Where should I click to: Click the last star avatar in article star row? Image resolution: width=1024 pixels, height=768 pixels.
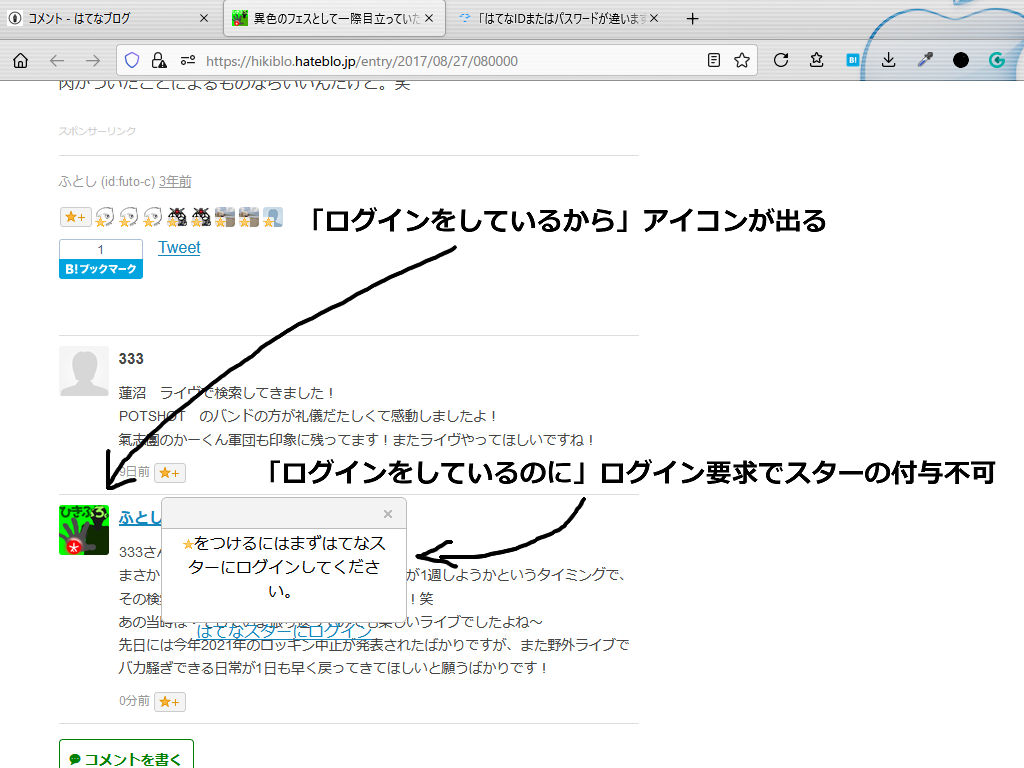(272, 217)
